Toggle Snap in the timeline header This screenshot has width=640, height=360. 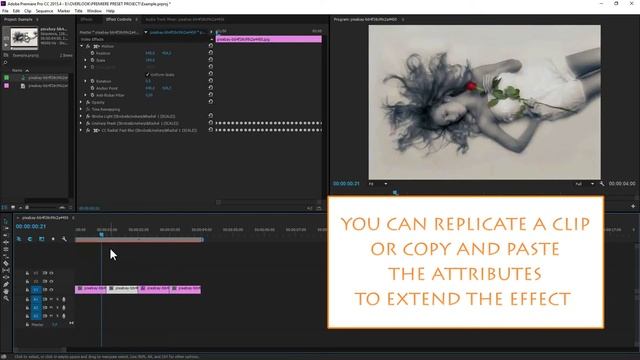tap(30, 239)
